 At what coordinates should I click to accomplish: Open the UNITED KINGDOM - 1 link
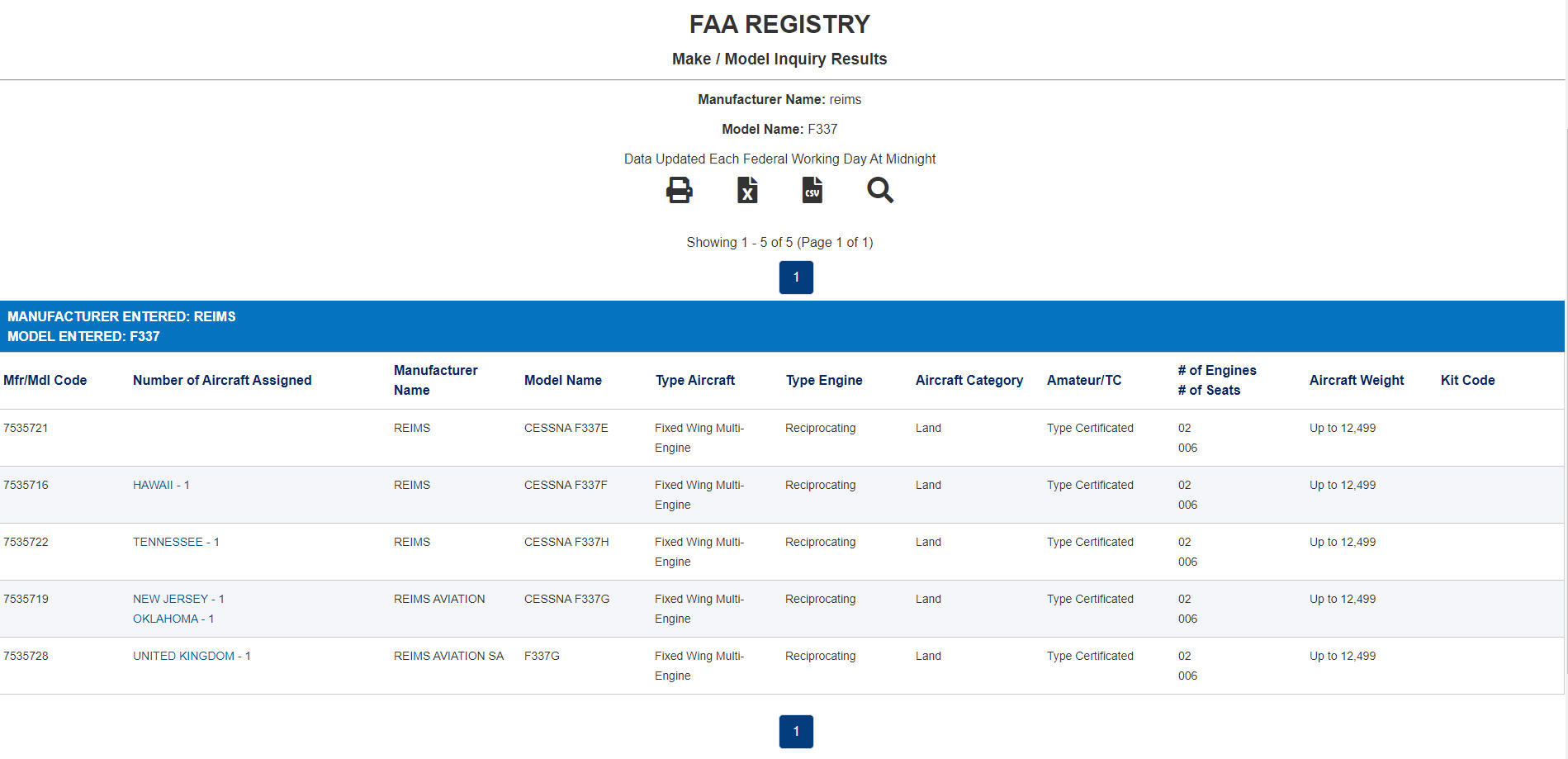pos(192,656)
